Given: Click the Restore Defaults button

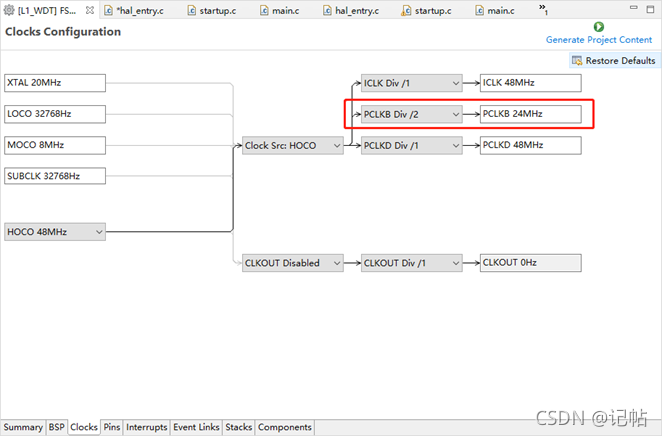Looking at the screenshot, I should 614,60.
